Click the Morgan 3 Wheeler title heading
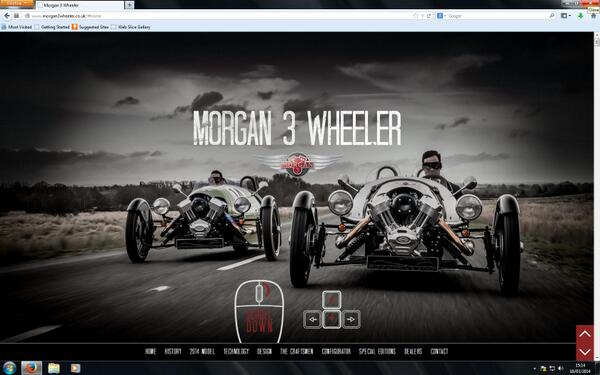The height and width of the screenshot is (375, 600). point(297,128)
